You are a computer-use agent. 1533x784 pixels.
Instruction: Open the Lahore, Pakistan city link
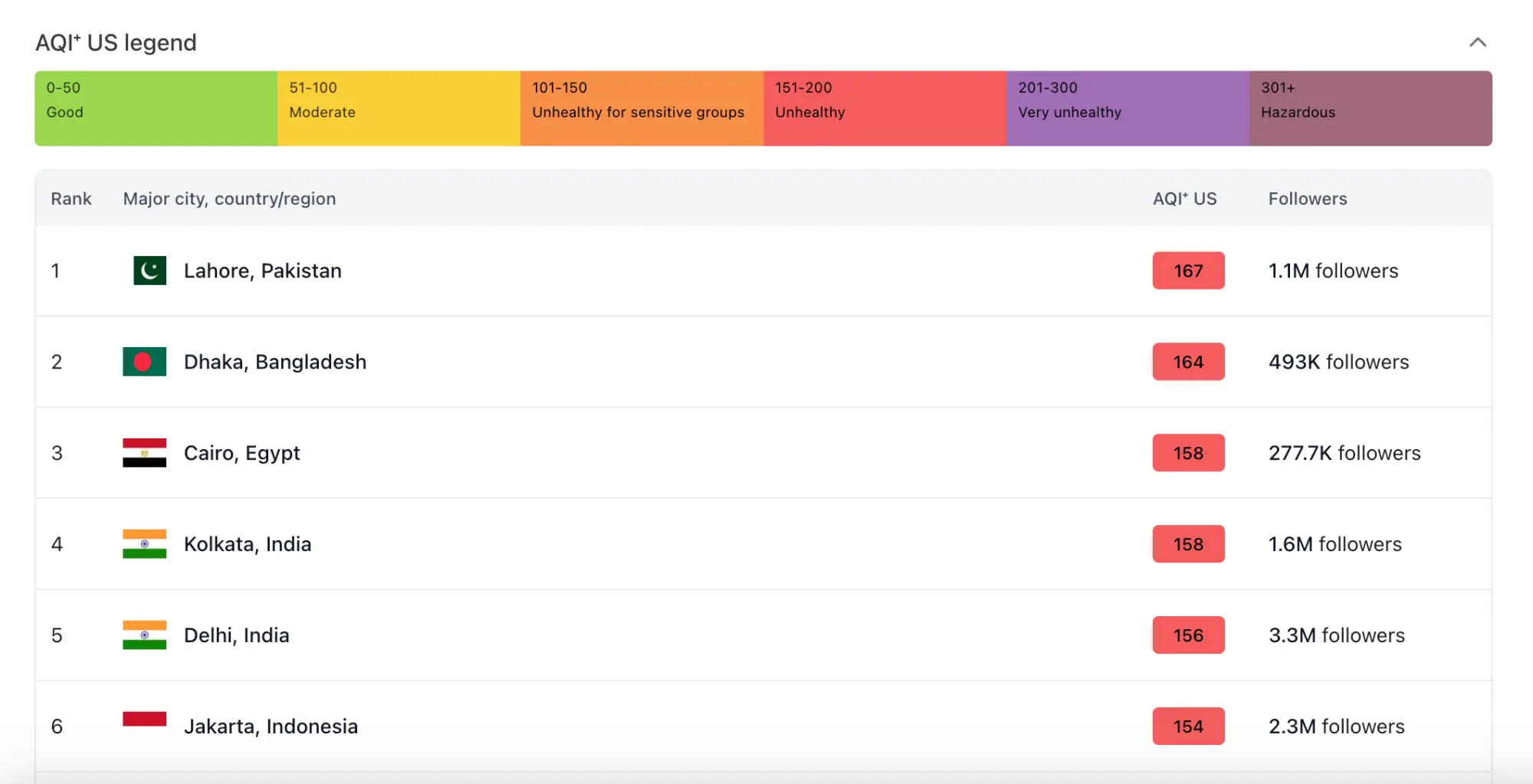(x=262, y=271)
